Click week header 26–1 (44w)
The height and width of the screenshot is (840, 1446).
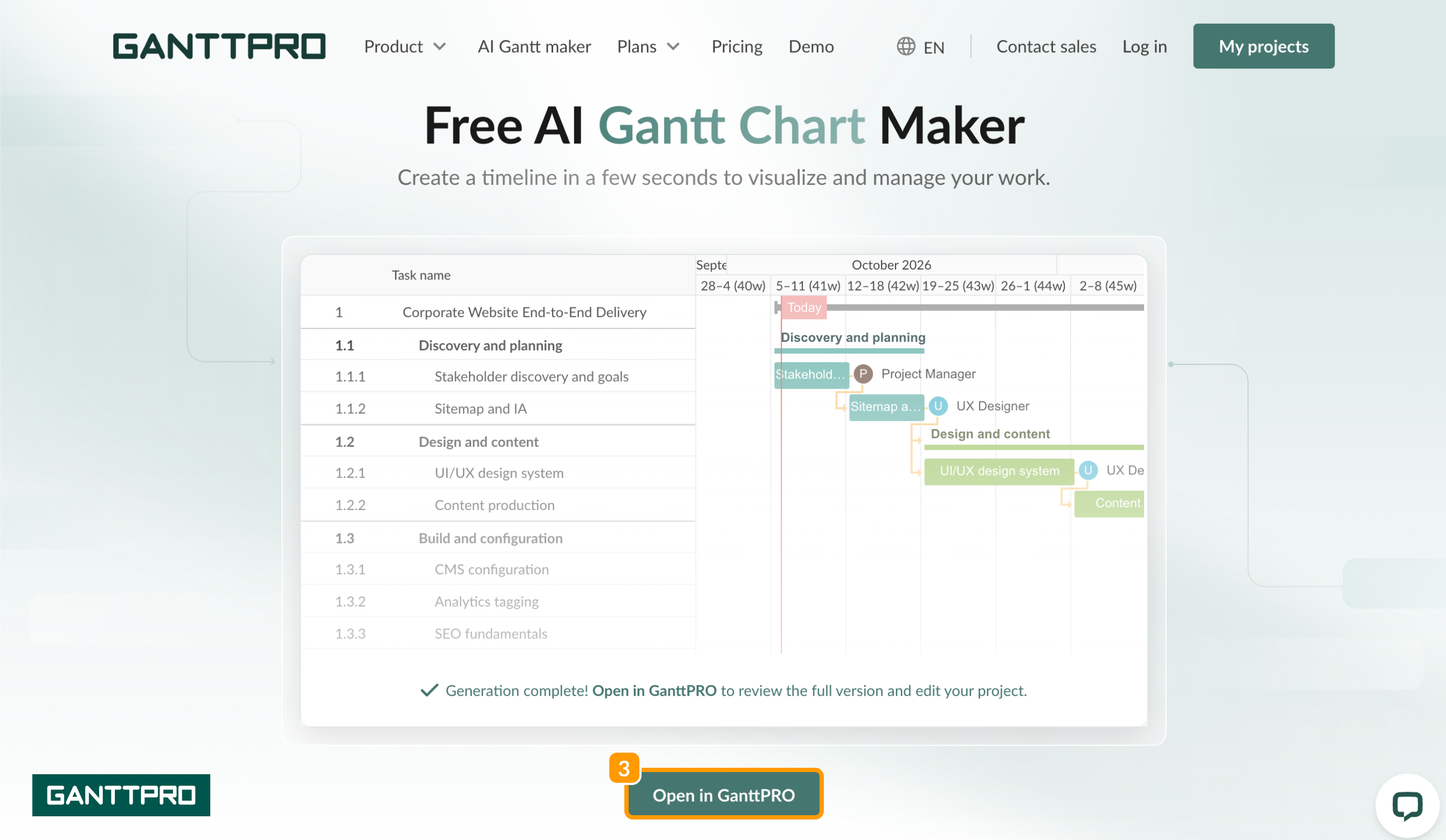1033,286
